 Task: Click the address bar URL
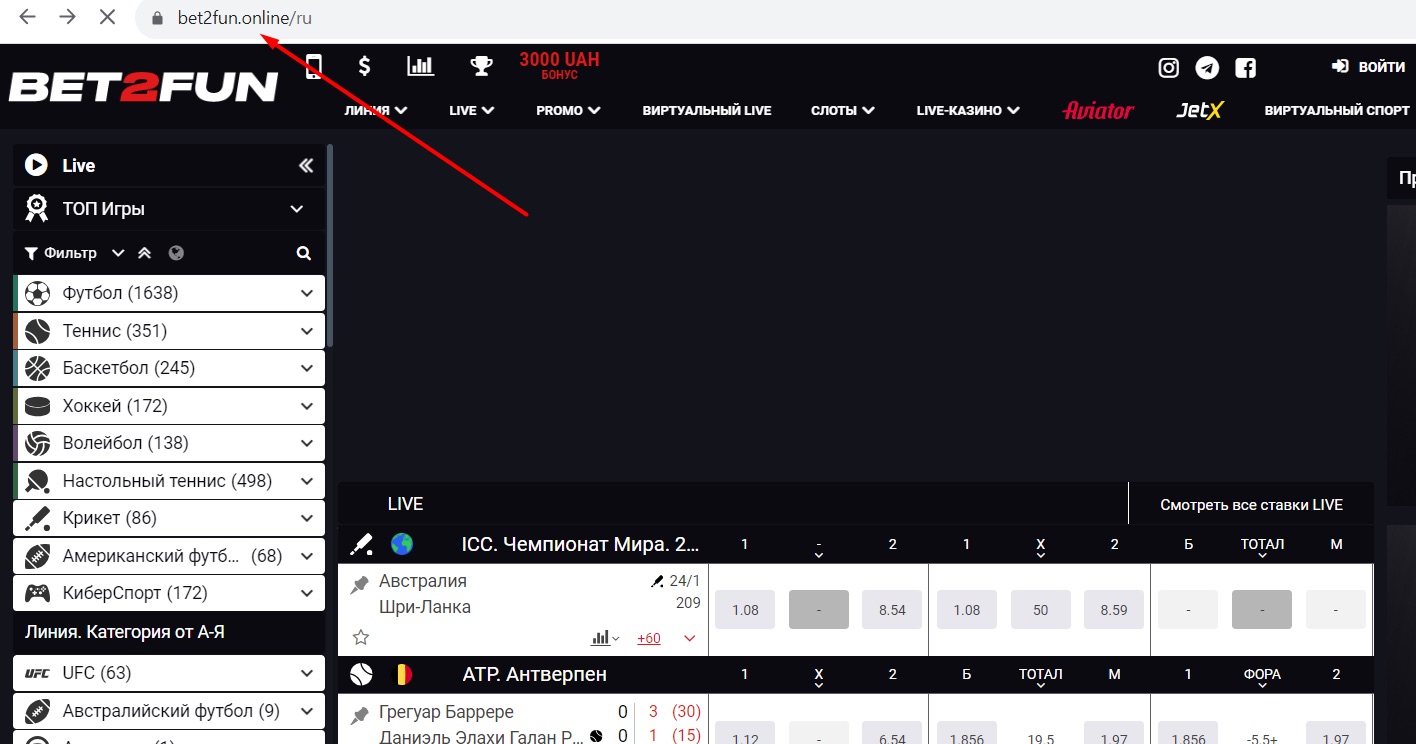(x=245, y=18)
